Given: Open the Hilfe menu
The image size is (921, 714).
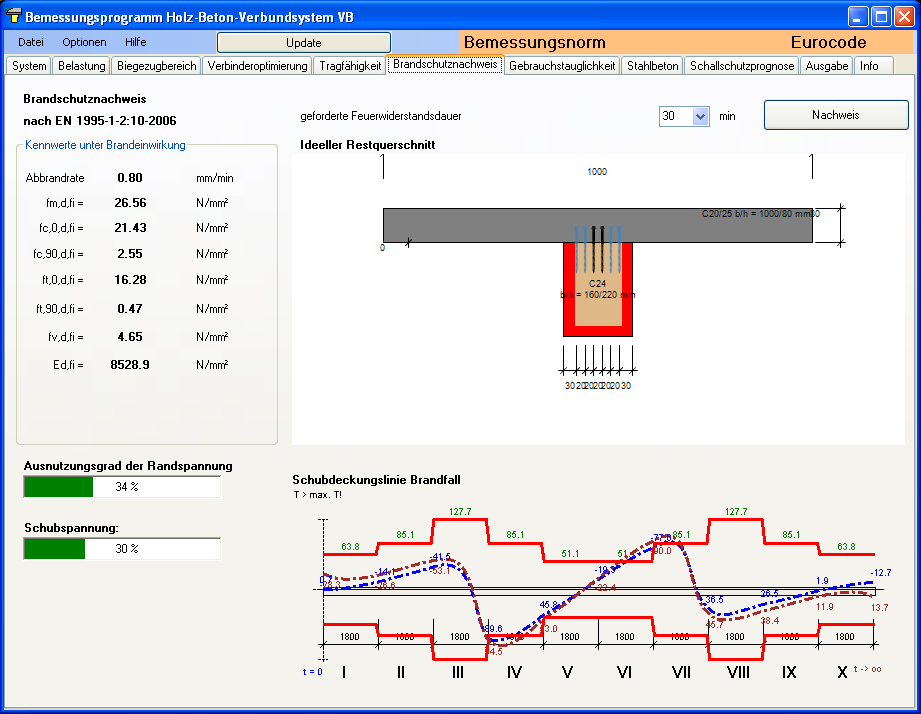Looking at the screenshot, I should [x=136, y=42].
